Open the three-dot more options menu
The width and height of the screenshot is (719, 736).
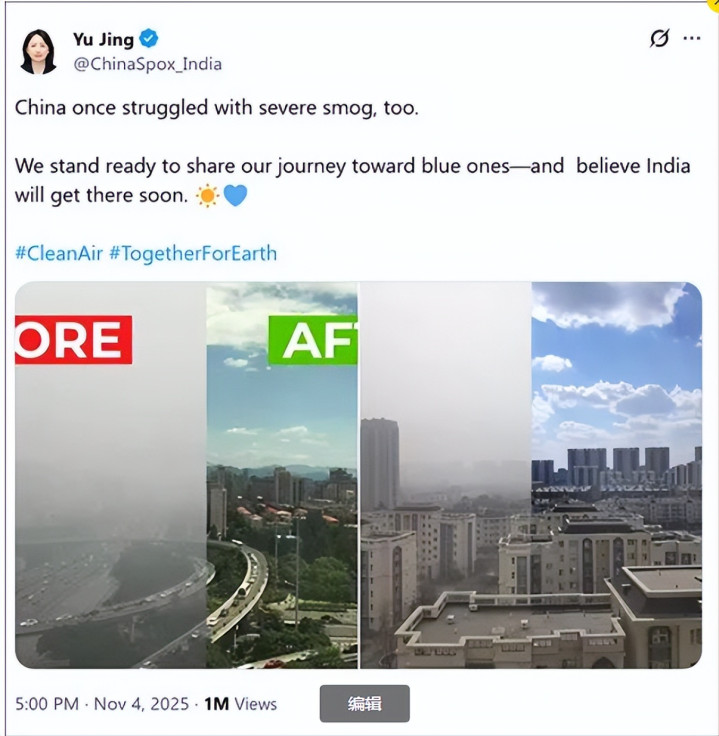point(692,38)
